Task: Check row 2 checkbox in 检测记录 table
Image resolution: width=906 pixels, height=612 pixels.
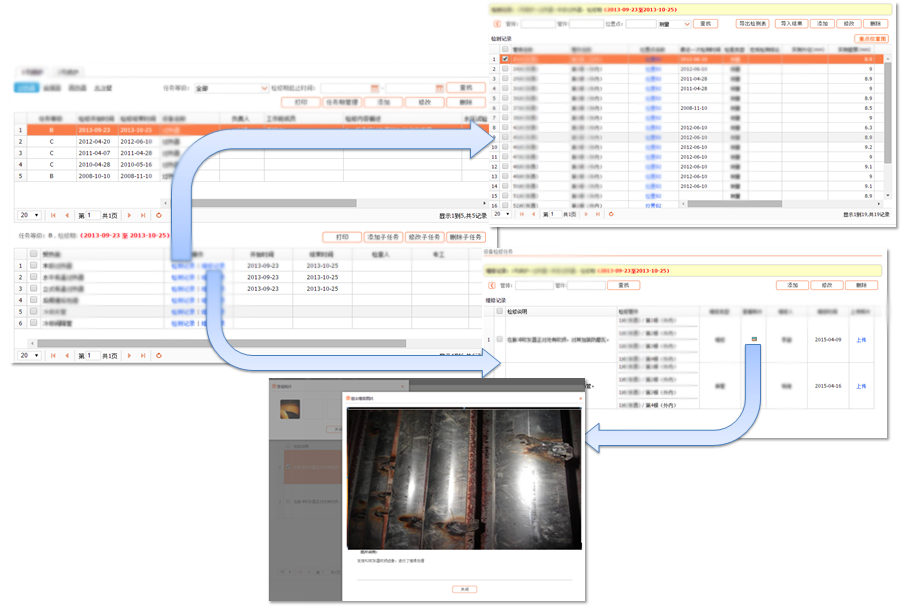Action: tap(505, 69)
